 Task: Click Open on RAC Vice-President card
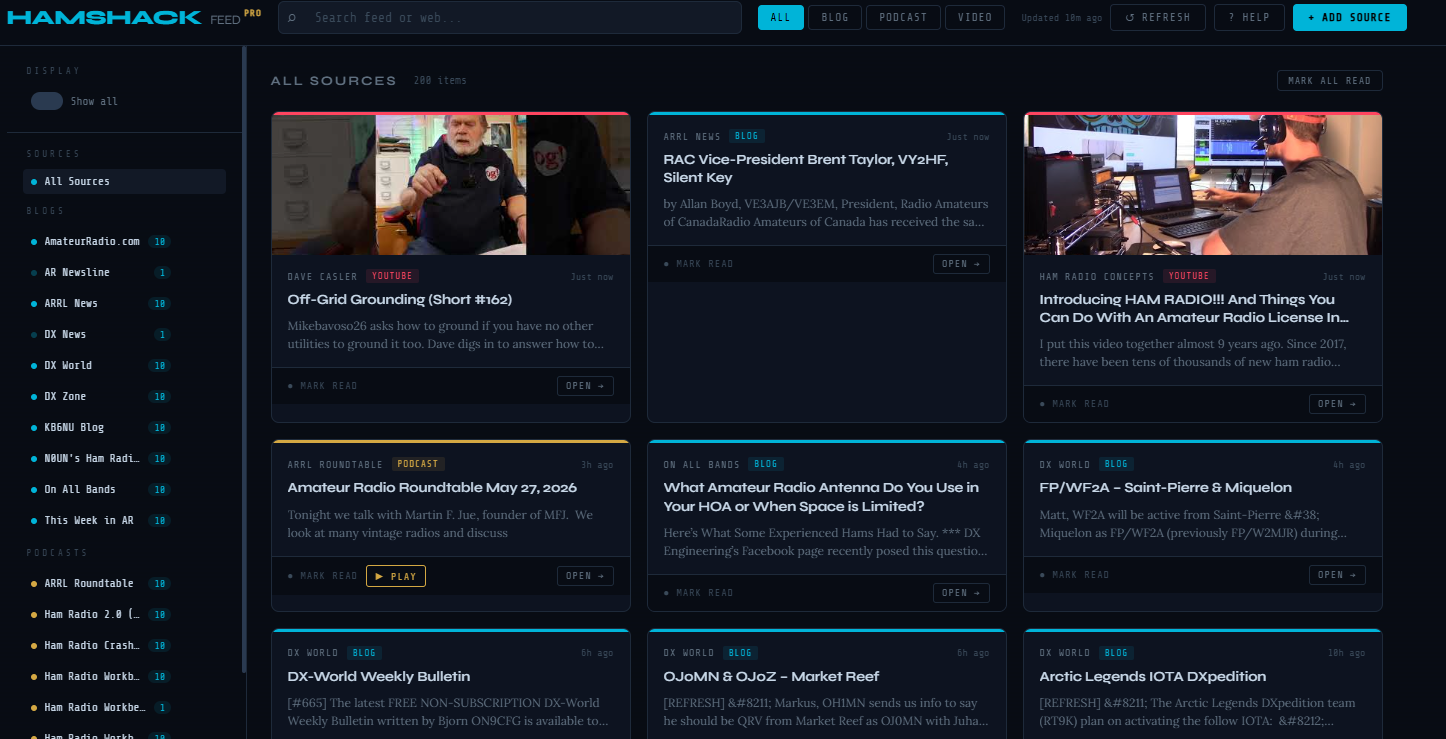961,264
